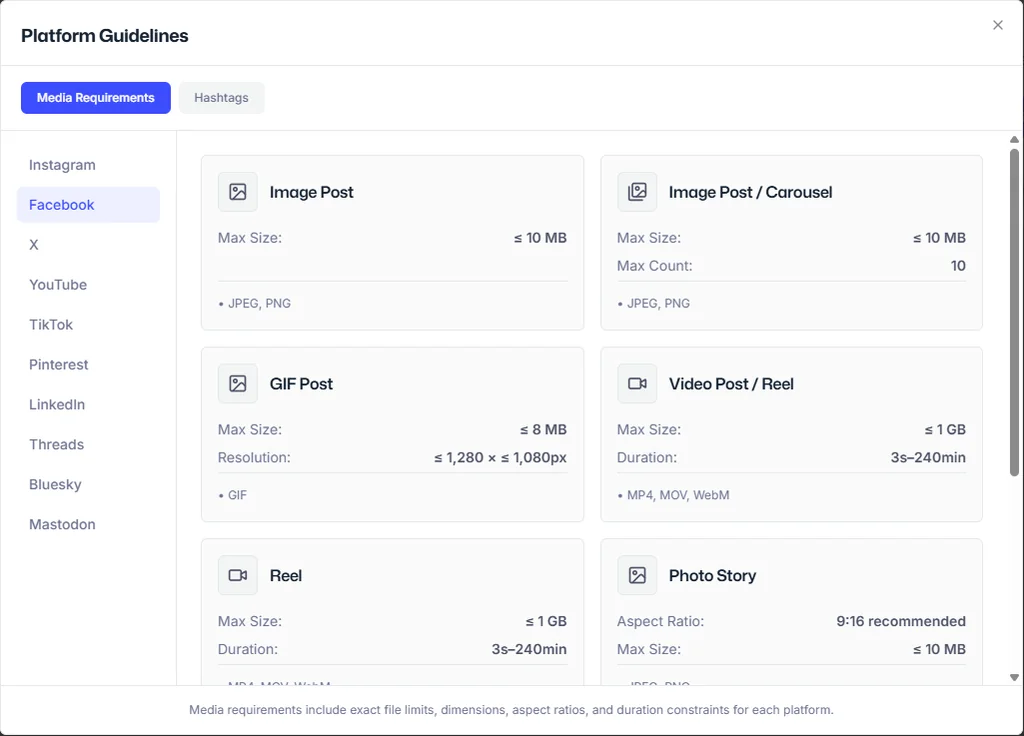This screenshot has width=1024, height=736.
Task: Select LinkedIn in the sidebar
Action: [x=88, y=404]
